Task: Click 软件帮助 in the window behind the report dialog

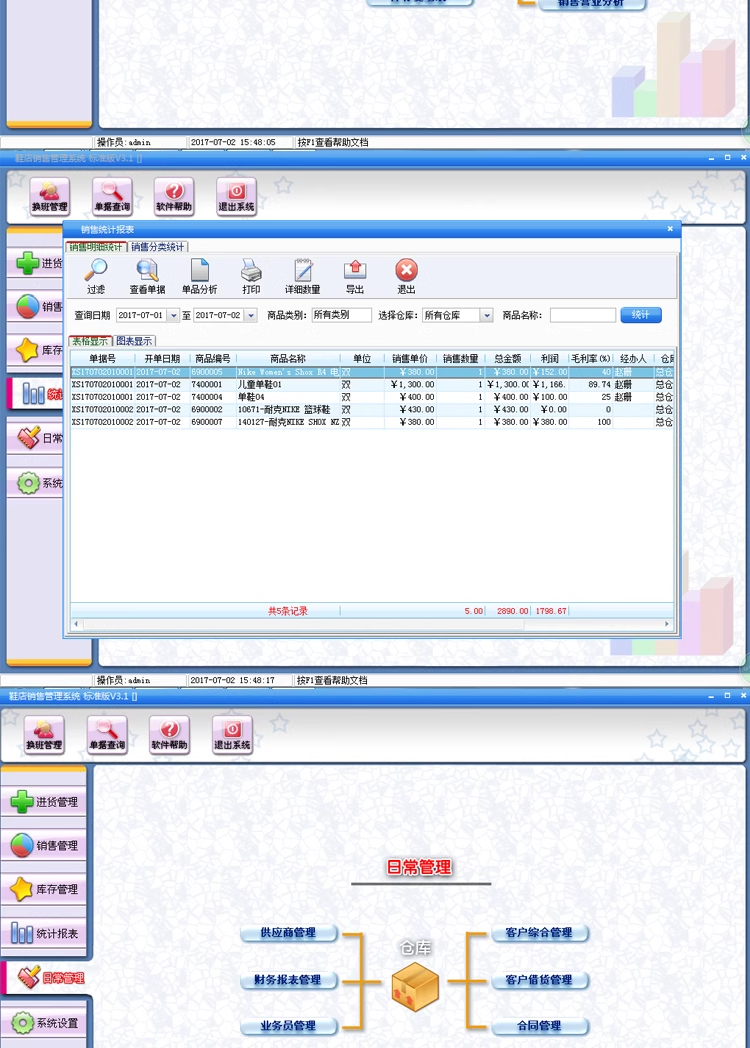Action: tap(174, 196)
